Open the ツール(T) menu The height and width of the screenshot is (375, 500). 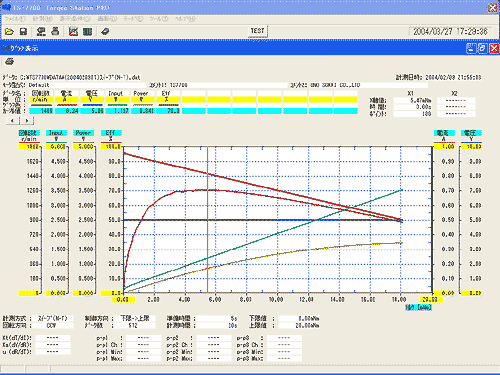[x=159, y=19]
